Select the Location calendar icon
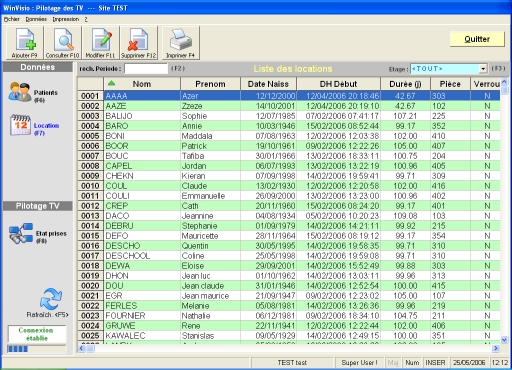The image size is (512, 370). pyautogui.click(x=20, y=125)
